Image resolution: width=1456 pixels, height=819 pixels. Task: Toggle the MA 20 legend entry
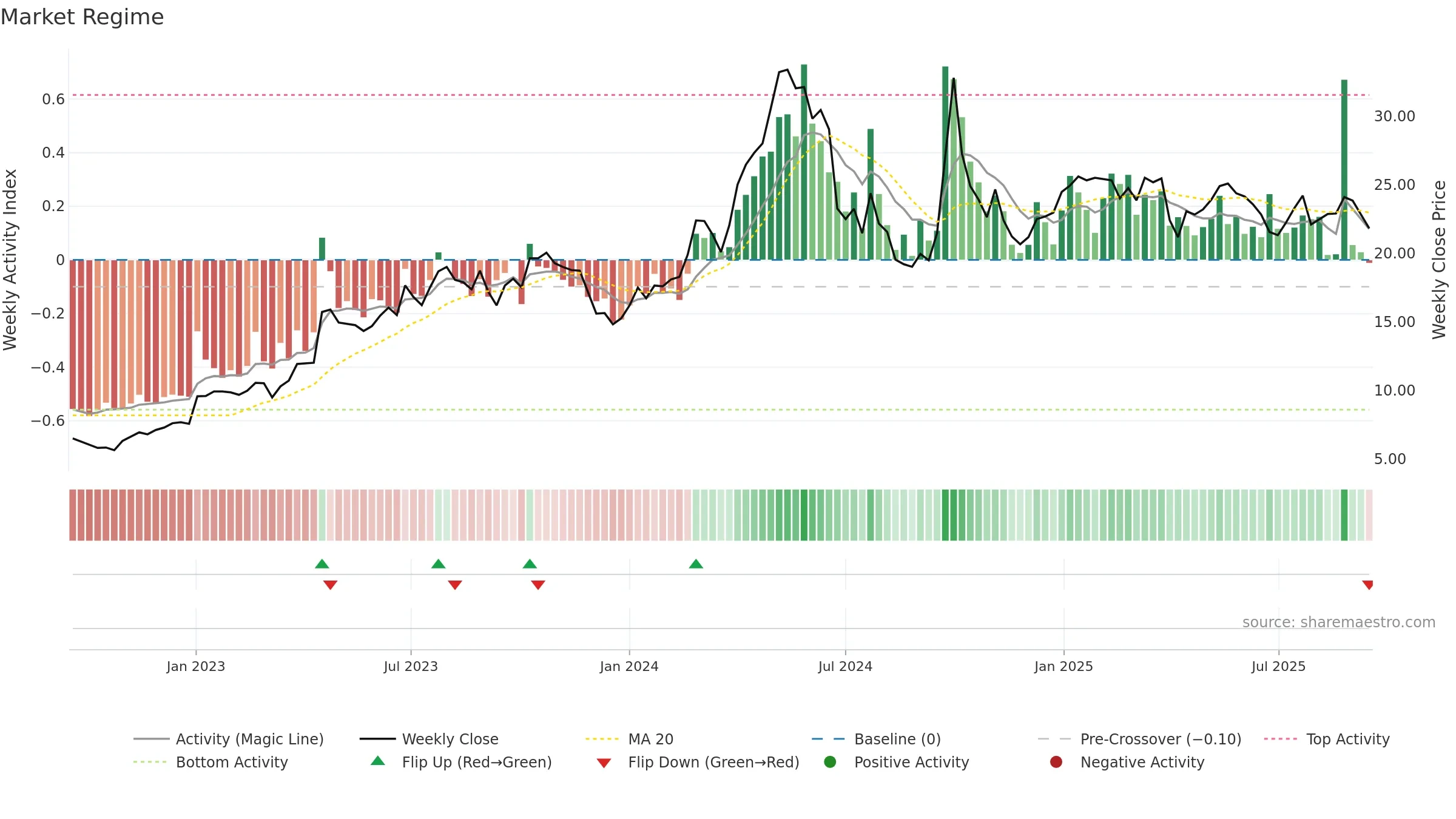[x=629, y=739]
